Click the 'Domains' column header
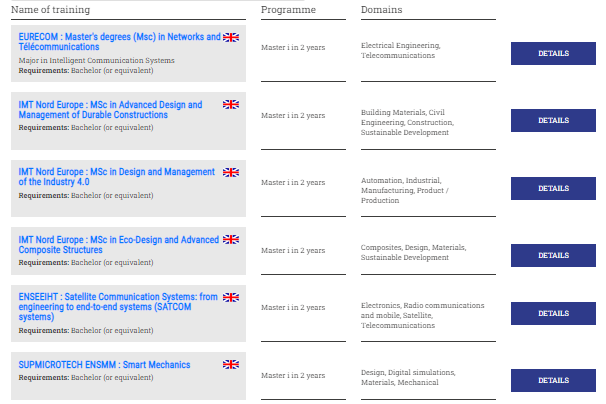The width and height of the screenshot is (606, 404). (381, 10)
